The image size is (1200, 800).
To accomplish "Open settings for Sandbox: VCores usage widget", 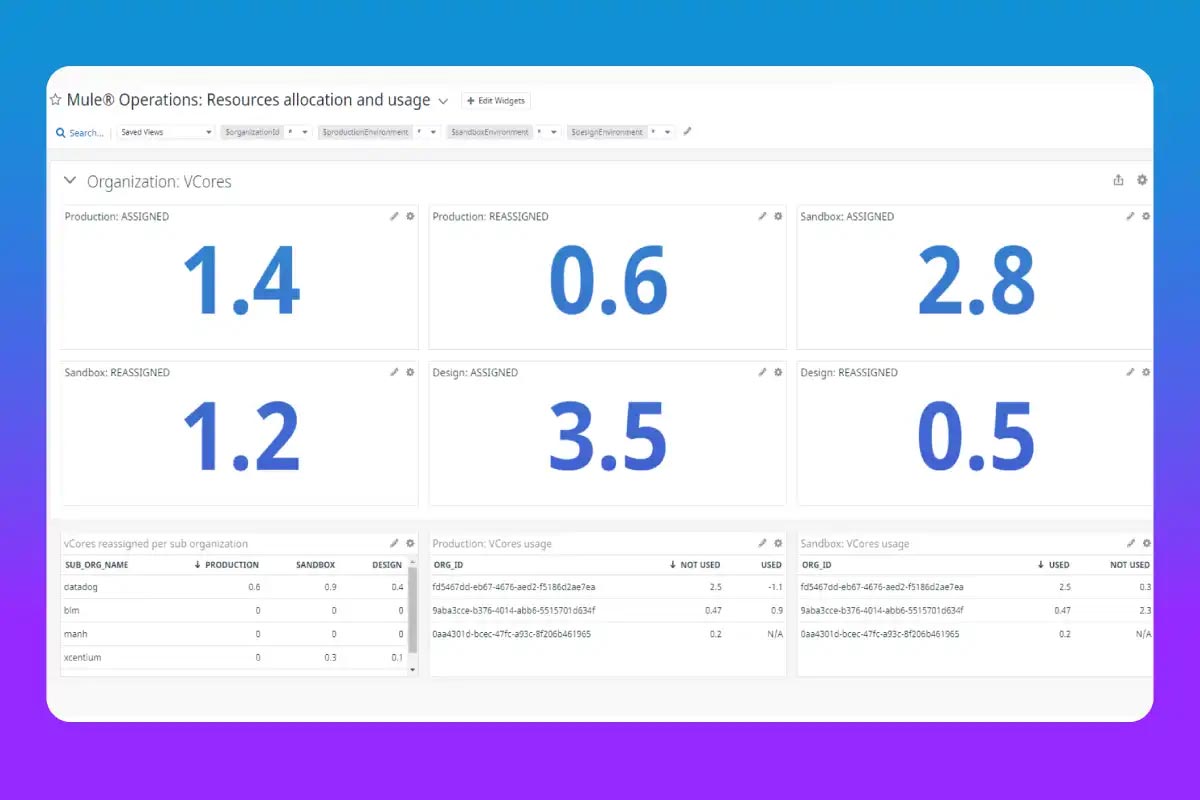I will tap(1146, 543).
